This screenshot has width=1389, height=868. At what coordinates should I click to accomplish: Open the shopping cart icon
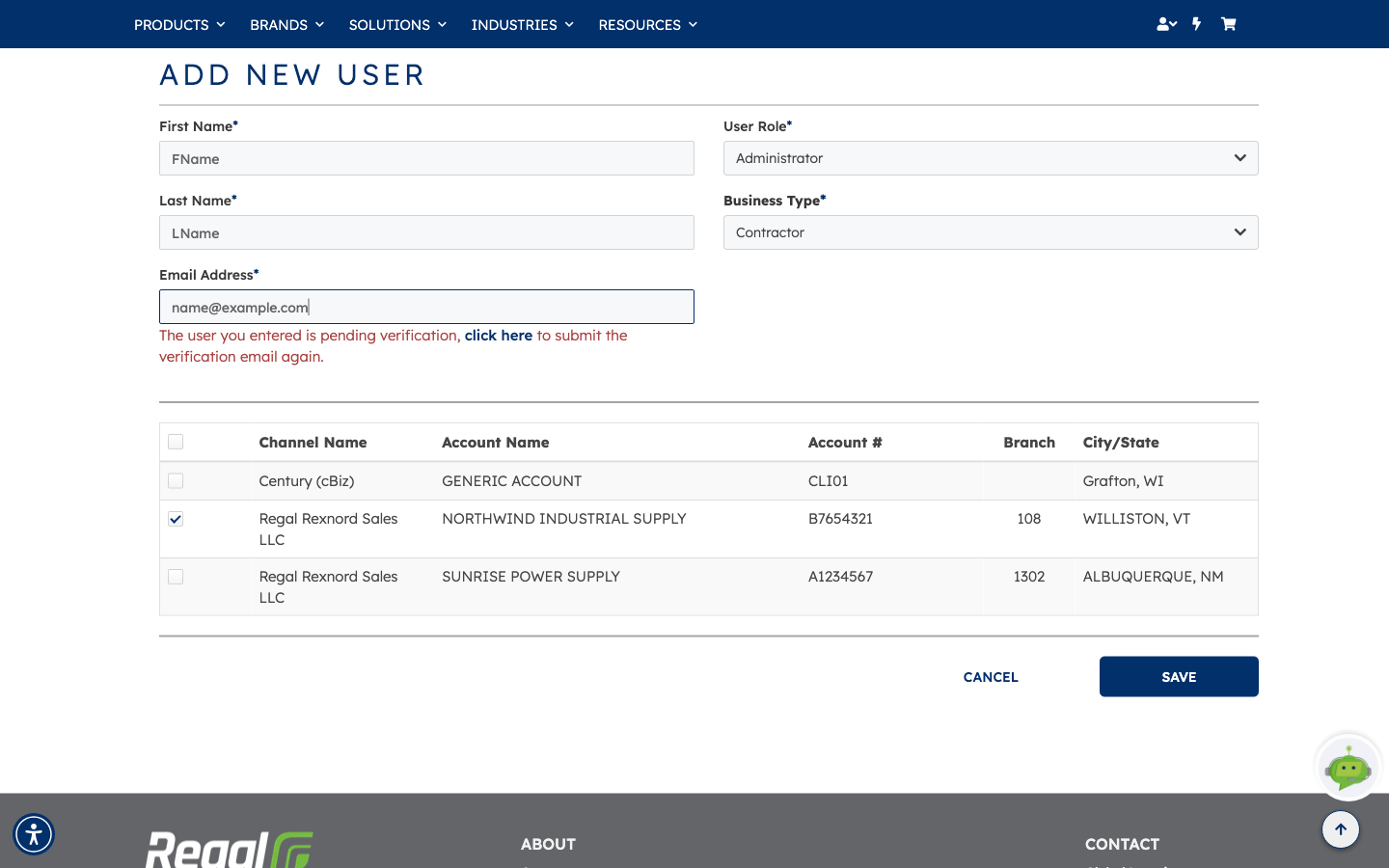1228,24
